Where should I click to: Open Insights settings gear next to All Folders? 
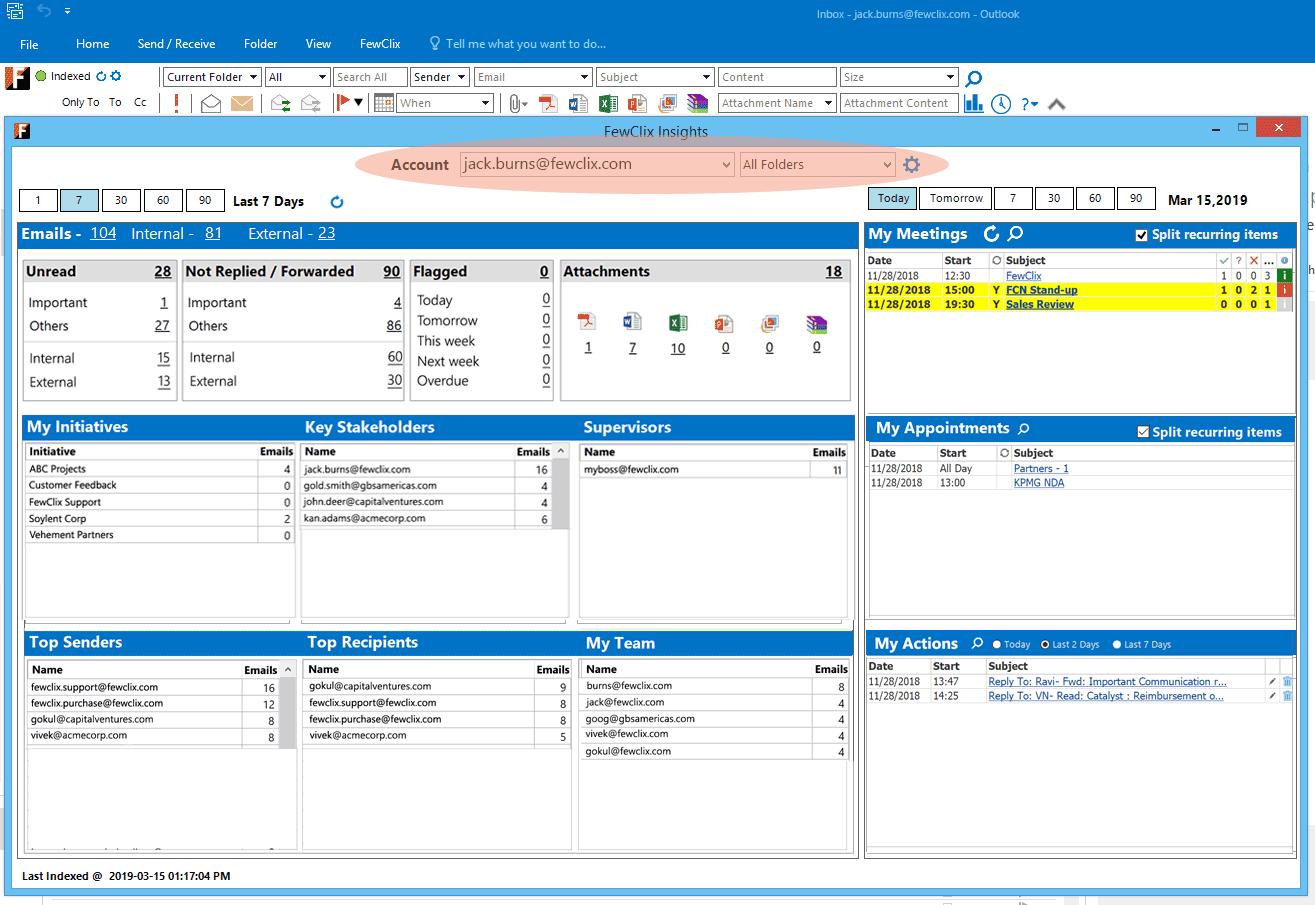pyautogui.click(x=911, y=165)
